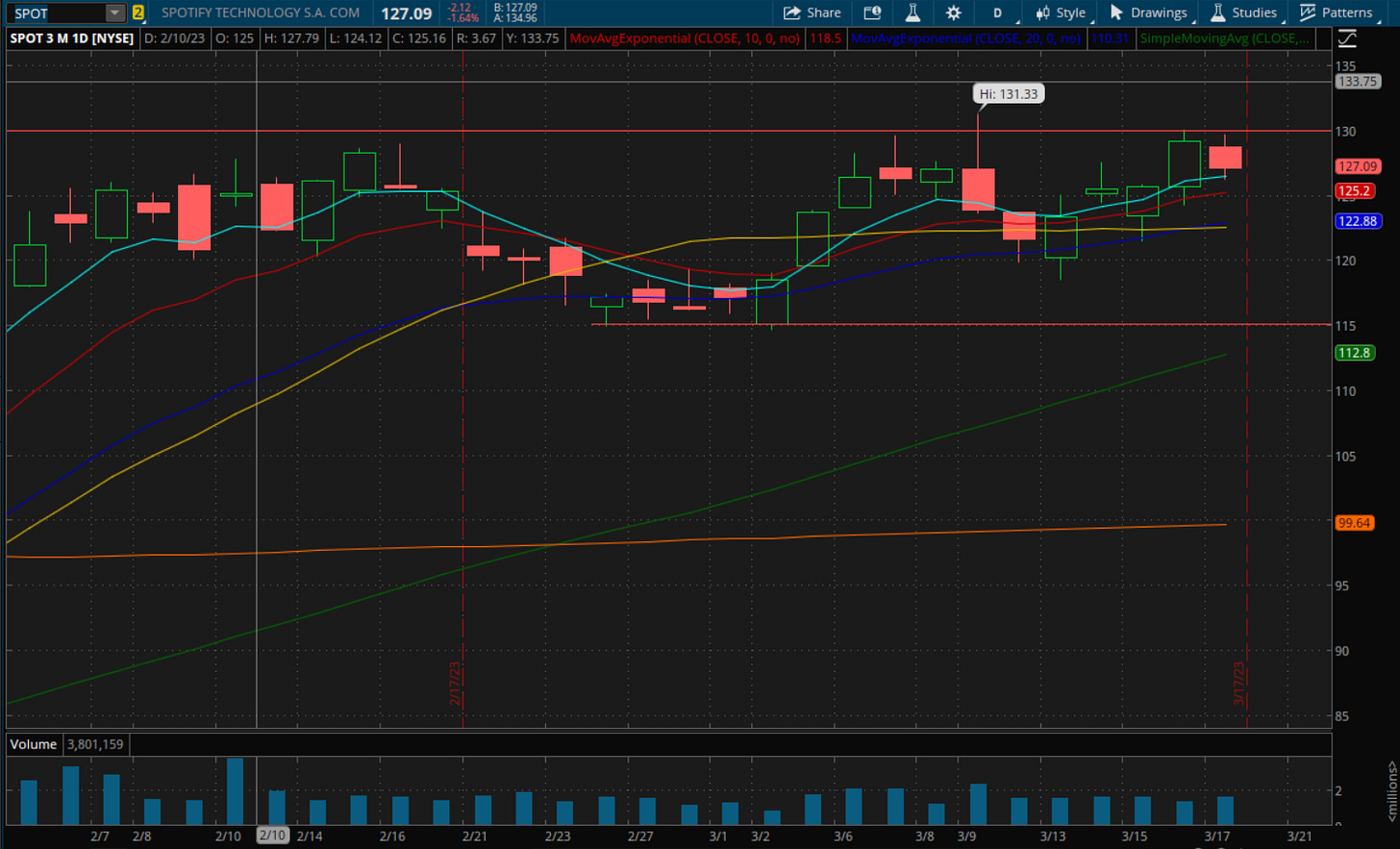1400x849 pixels.
Task: Open chart settings with the gear icon
Action: tap(953, 12)
